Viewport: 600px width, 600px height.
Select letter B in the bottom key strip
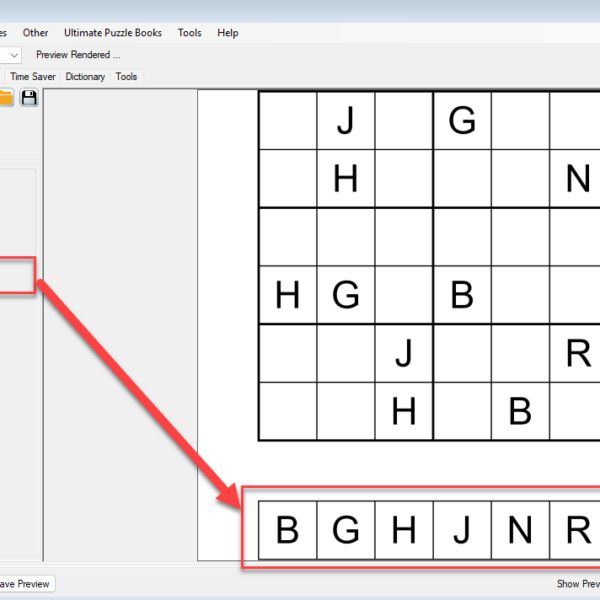(x=288, y=530)
